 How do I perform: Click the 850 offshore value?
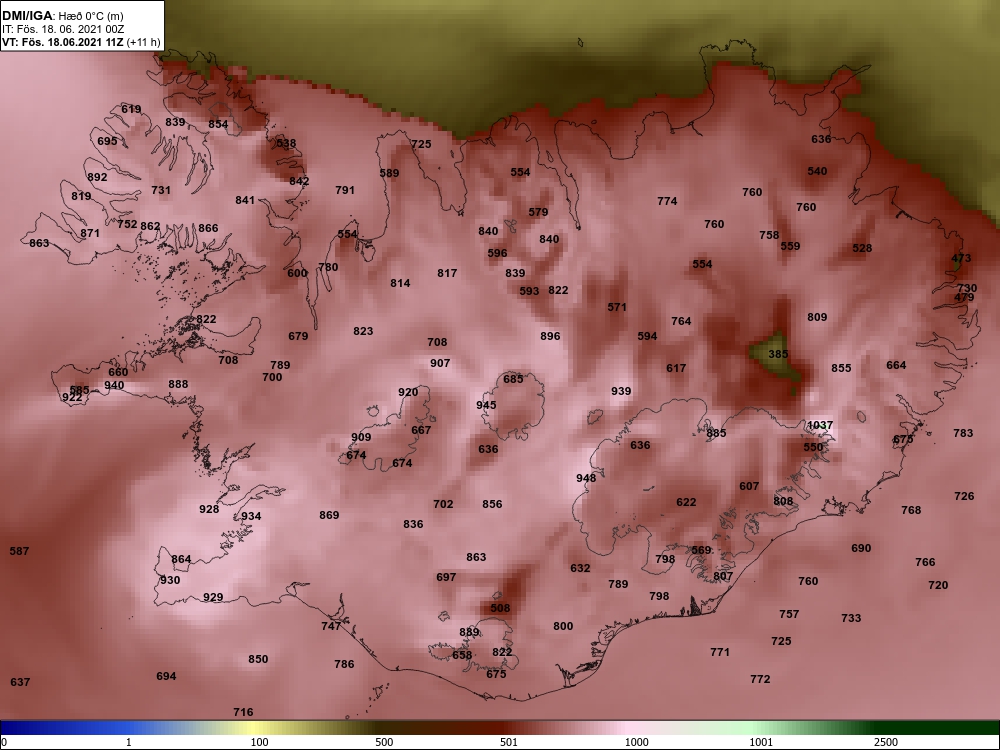coord(258,659)
